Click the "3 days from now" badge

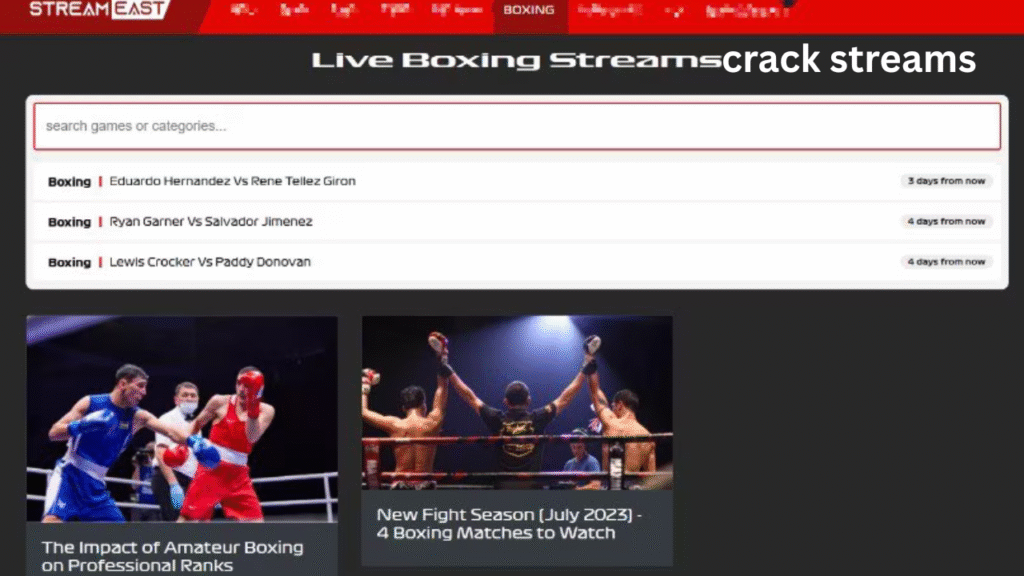click(x=946, y=181)
